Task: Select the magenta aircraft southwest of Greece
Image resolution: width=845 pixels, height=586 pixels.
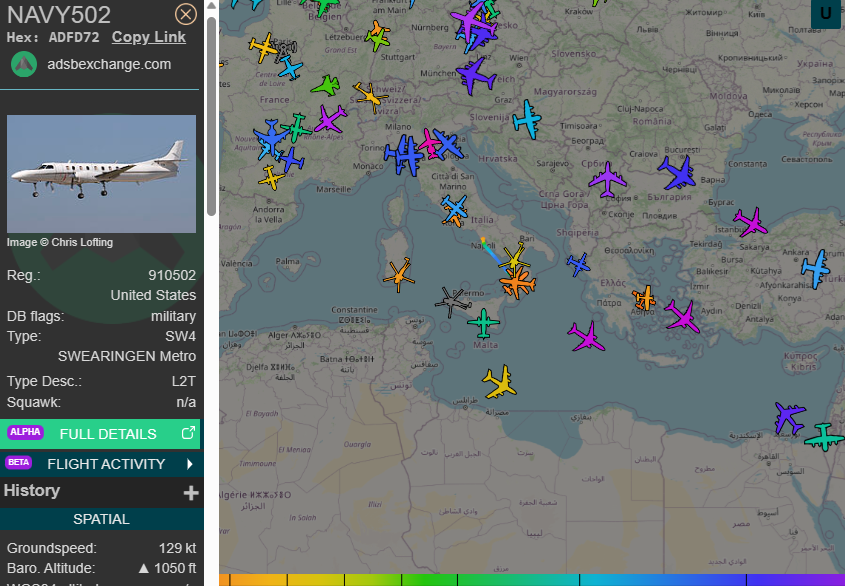Action: (x=586, y=337)
